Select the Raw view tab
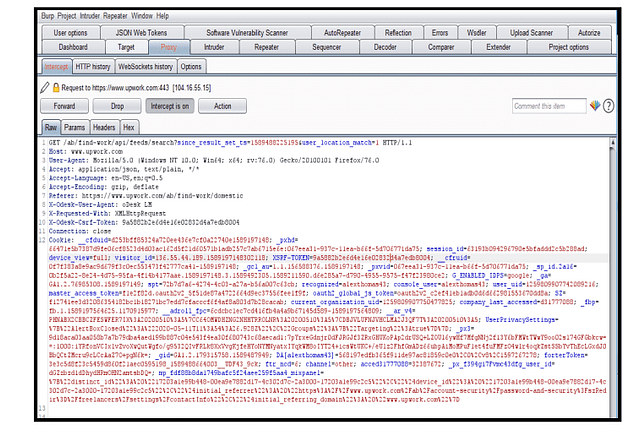This screenshot has width=640, height=441. 51,127
